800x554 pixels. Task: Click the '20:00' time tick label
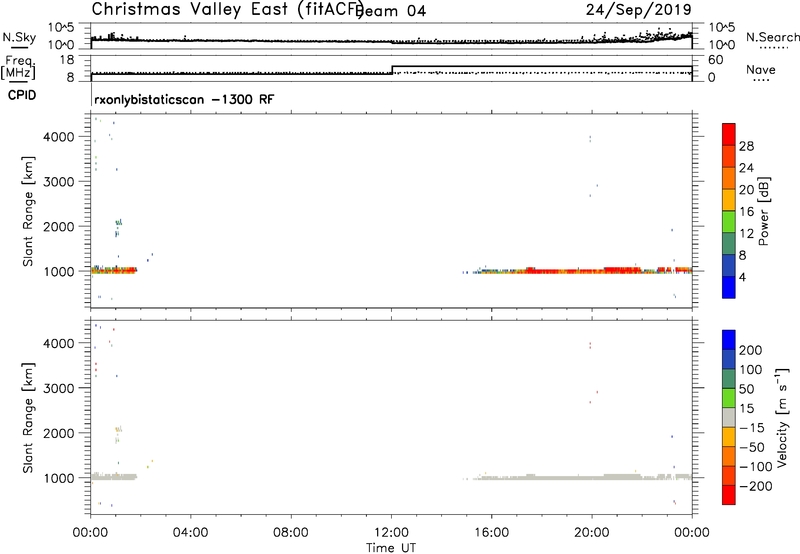592,533
